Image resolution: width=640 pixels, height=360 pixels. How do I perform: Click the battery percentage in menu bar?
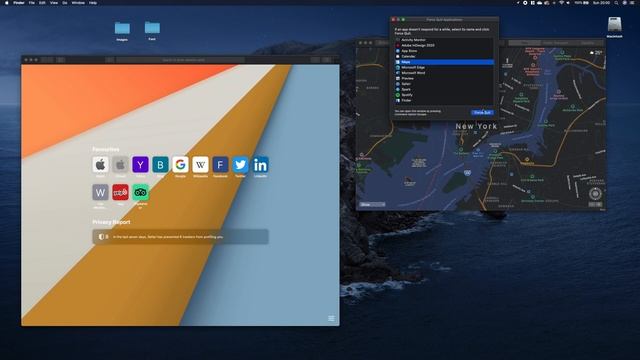pos(578,3)
